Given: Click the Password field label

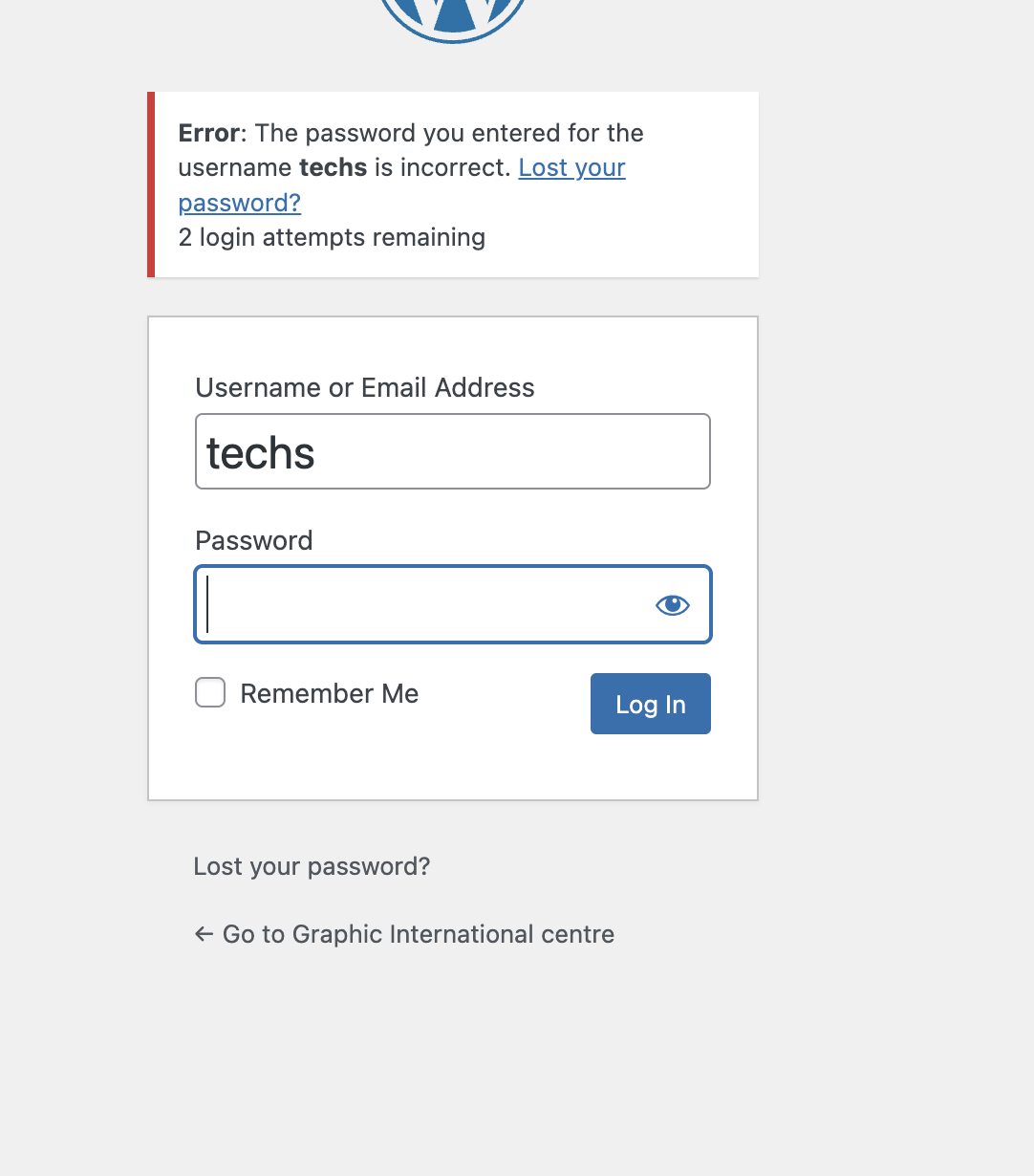Looking at the screenshot, I should point(253,540).
